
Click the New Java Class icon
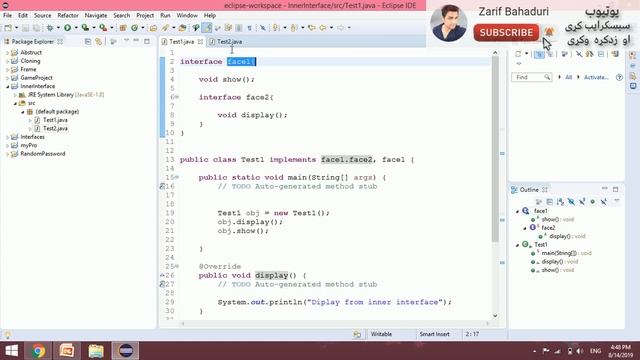pyautogui.click(x=134, y=28)
